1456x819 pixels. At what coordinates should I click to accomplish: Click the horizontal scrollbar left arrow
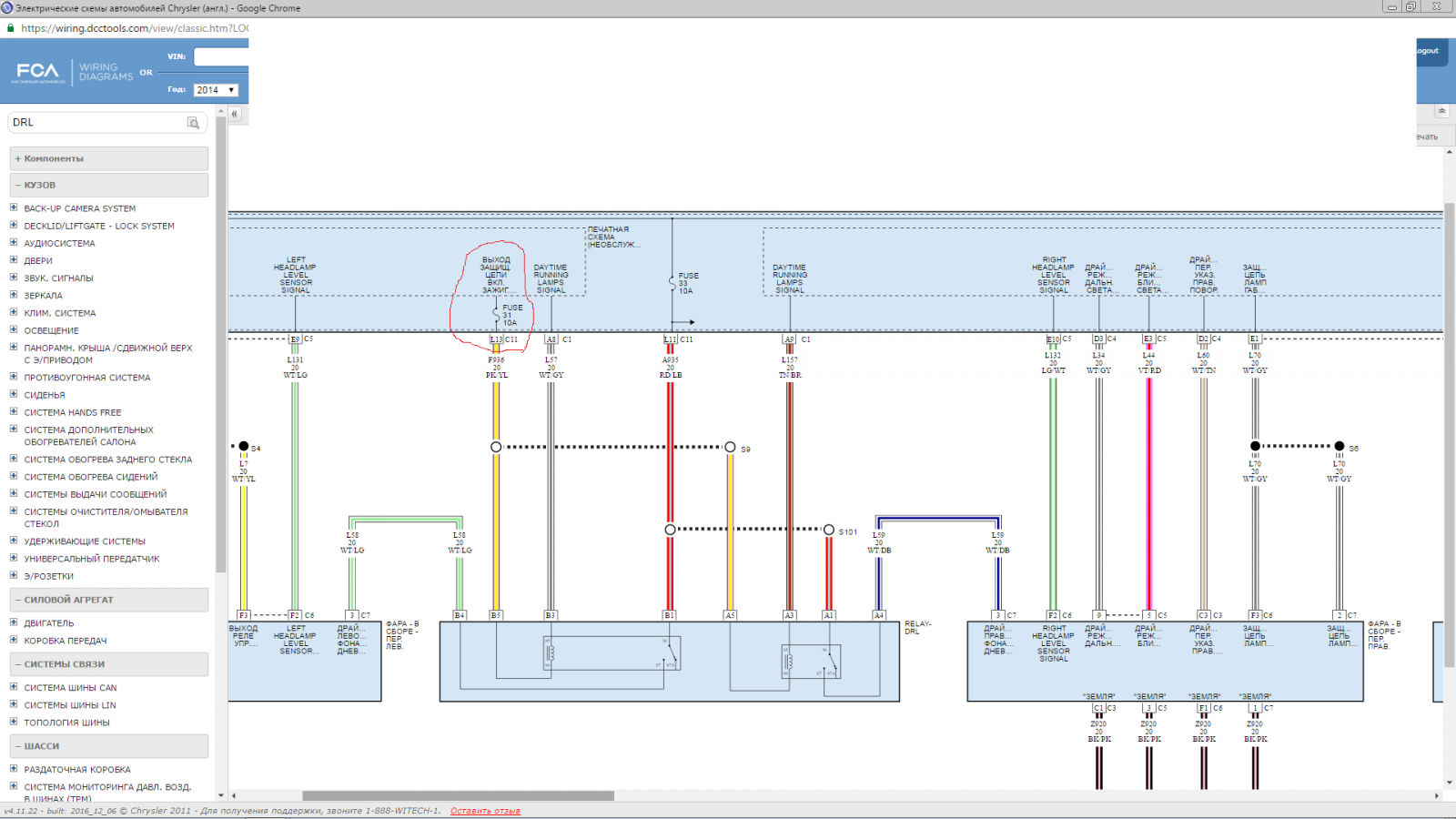pos(234,796)
